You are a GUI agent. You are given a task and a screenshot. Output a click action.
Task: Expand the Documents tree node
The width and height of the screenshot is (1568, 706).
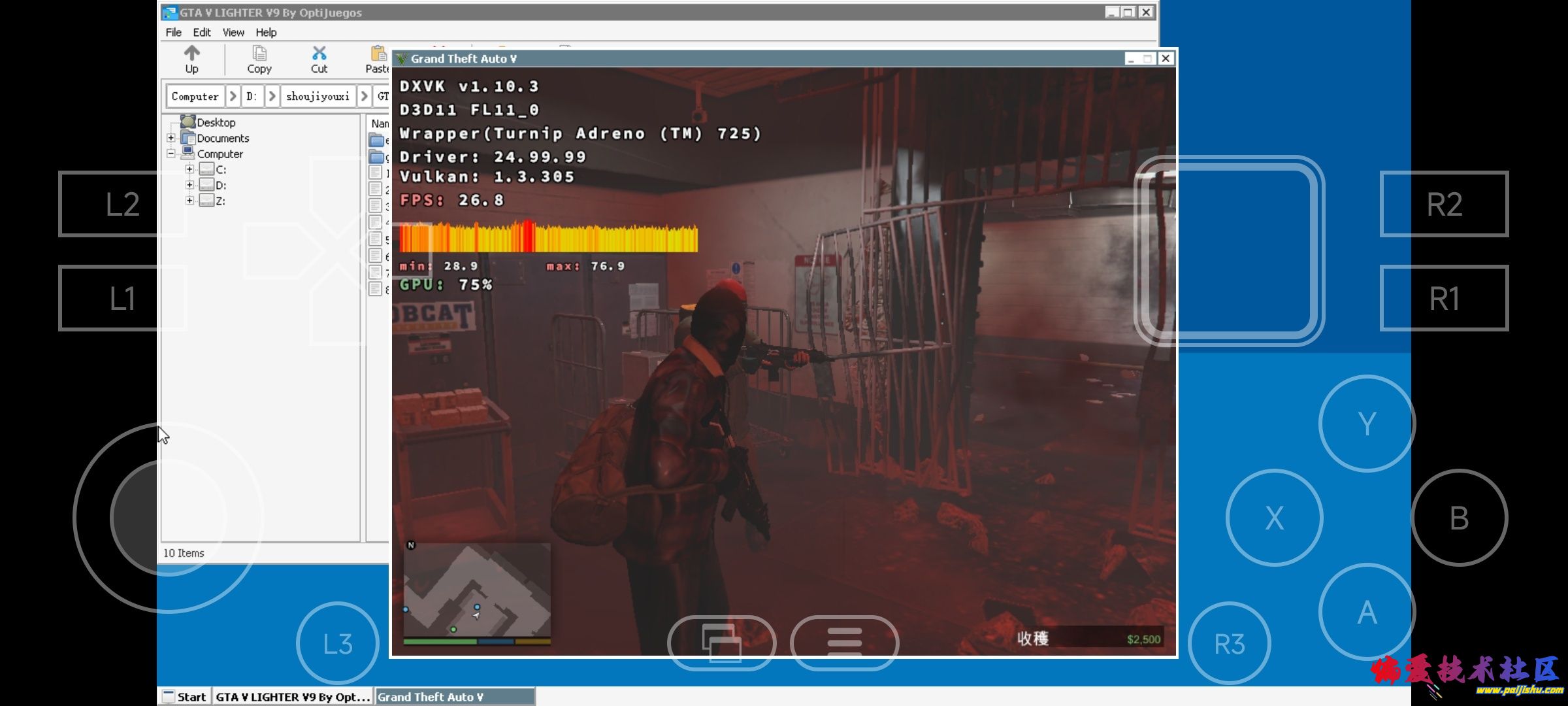point(171,138)
